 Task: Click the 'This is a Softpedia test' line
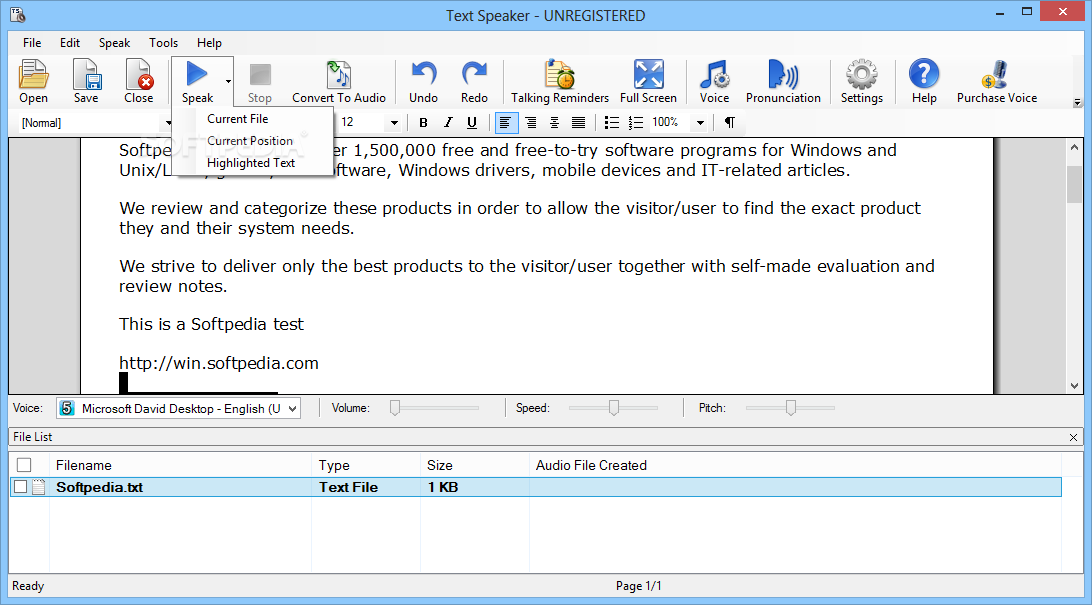(x=211, y=324)
